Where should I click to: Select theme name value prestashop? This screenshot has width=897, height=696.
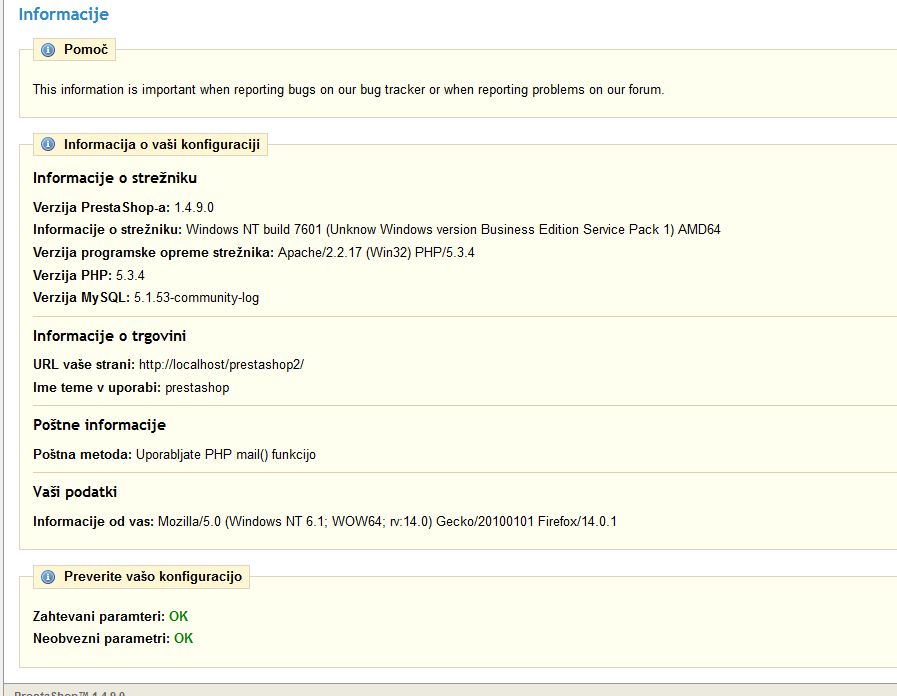click(197, 388)
